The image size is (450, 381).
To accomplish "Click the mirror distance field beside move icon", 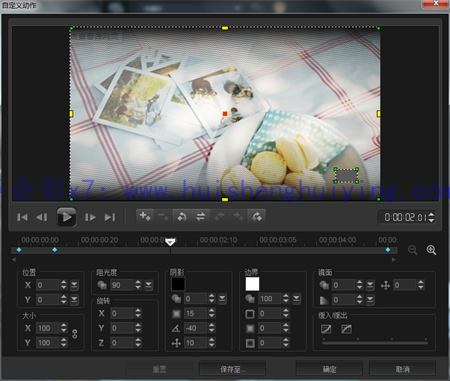I will [x=405, y=285].
